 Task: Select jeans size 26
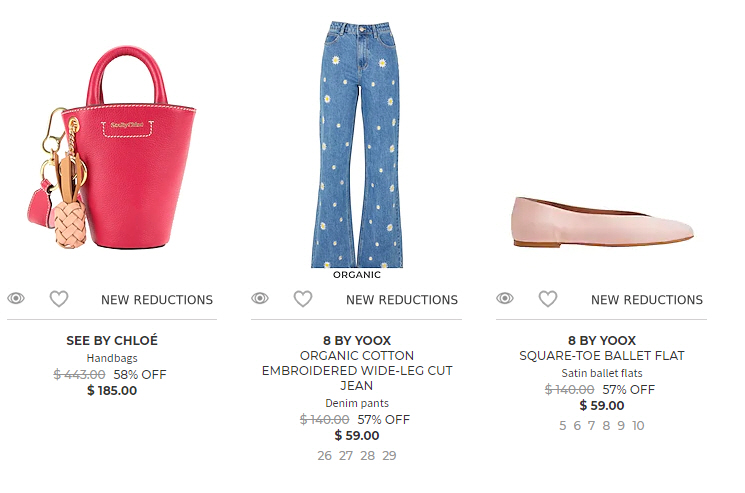tap(325, 456)
